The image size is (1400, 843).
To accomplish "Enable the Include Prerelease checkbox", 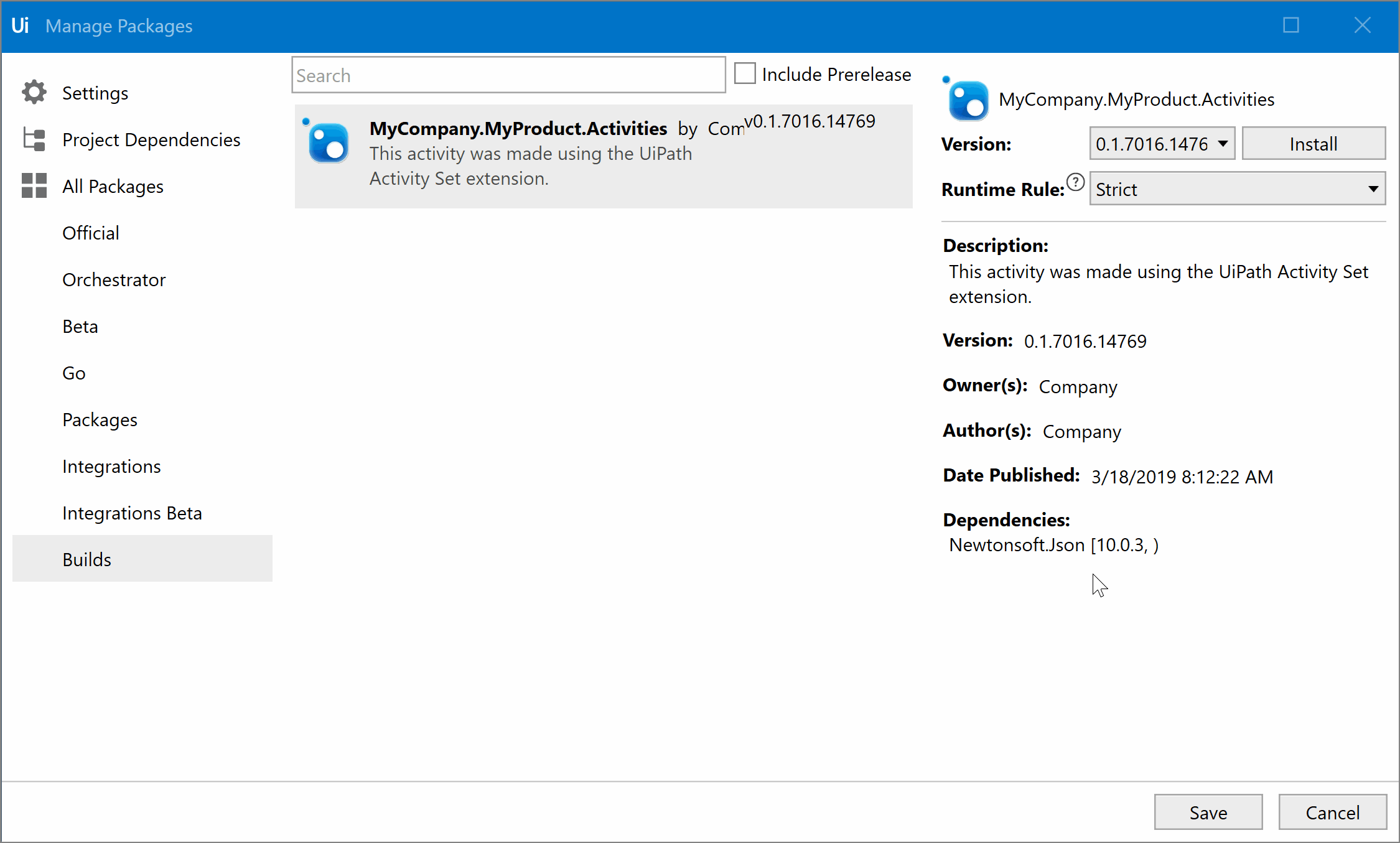I will pos(744,73).
